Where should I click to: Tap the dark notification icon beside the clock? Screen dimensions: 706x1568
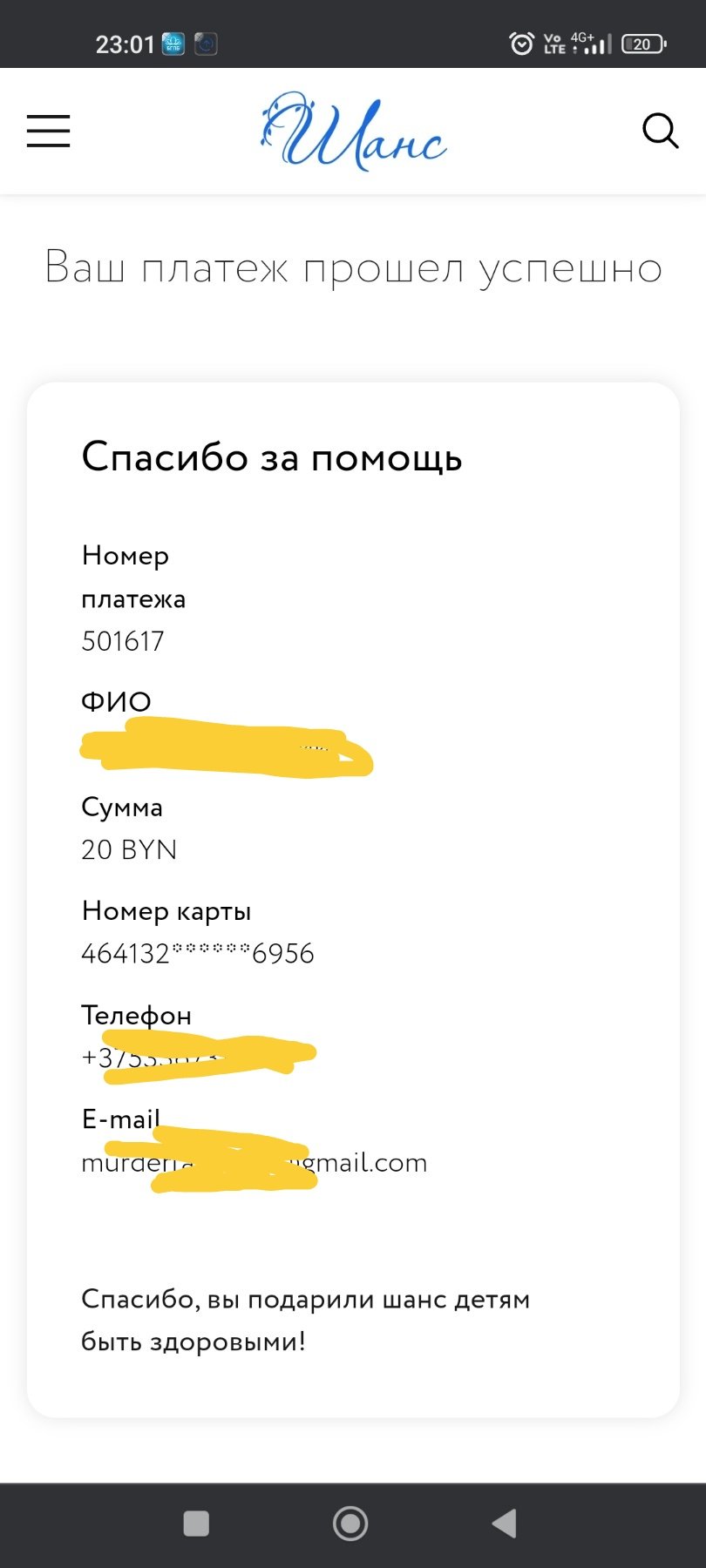[206, 44]
